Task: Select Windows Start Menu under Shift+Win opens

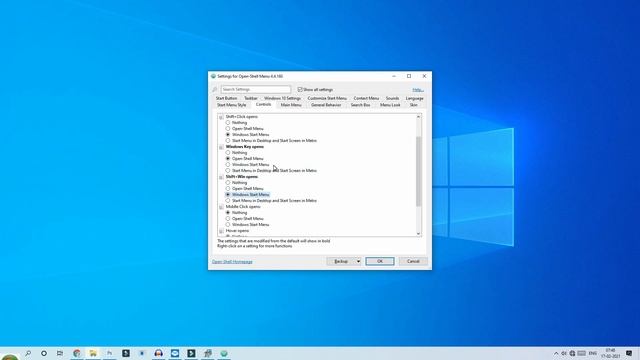Action: [228, 195]
